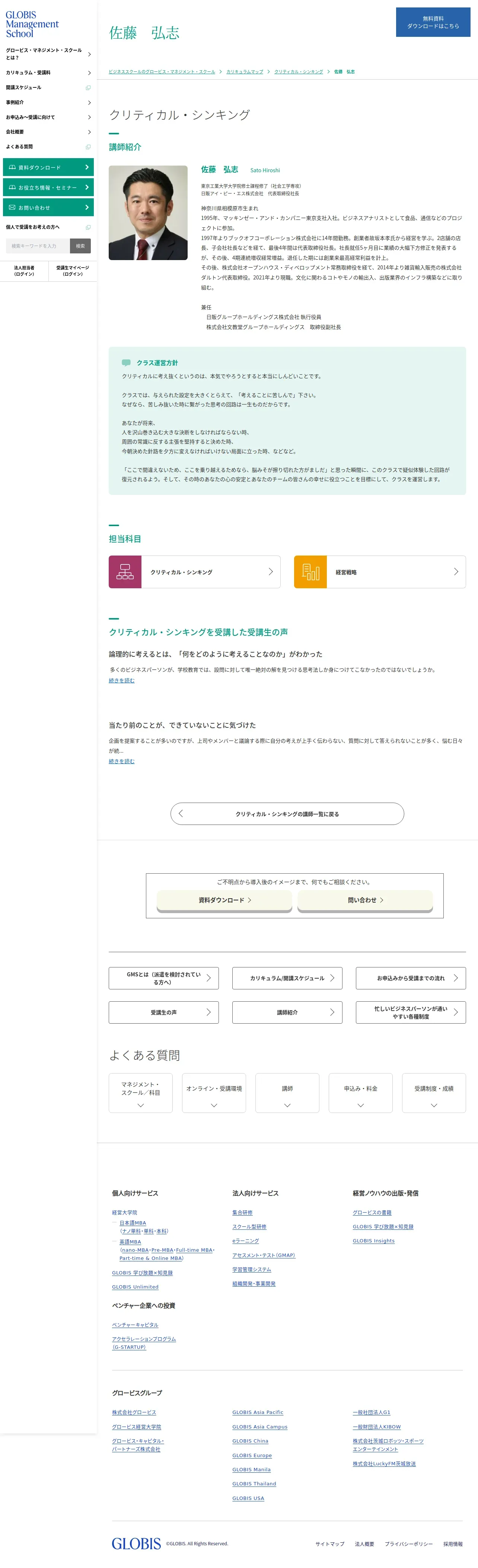Screen dimensions: 478x1568
Task: Click the クリティカル・シンキング course icon tile
Action: (x=125, y=572)
